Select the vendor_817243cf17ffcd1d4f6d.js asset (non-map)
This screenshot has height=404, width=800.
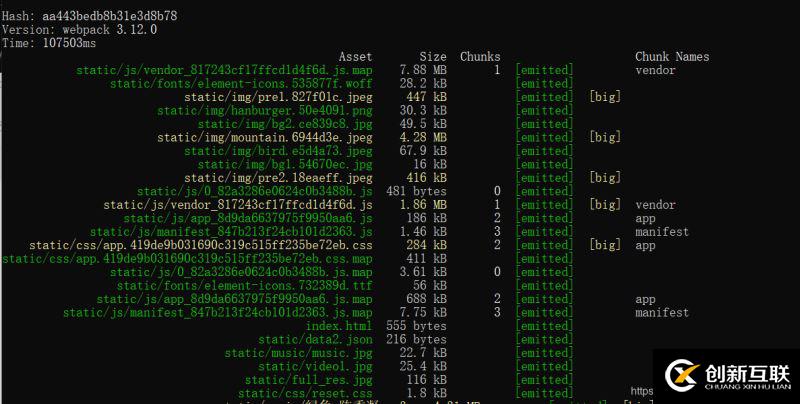(238, 205)
